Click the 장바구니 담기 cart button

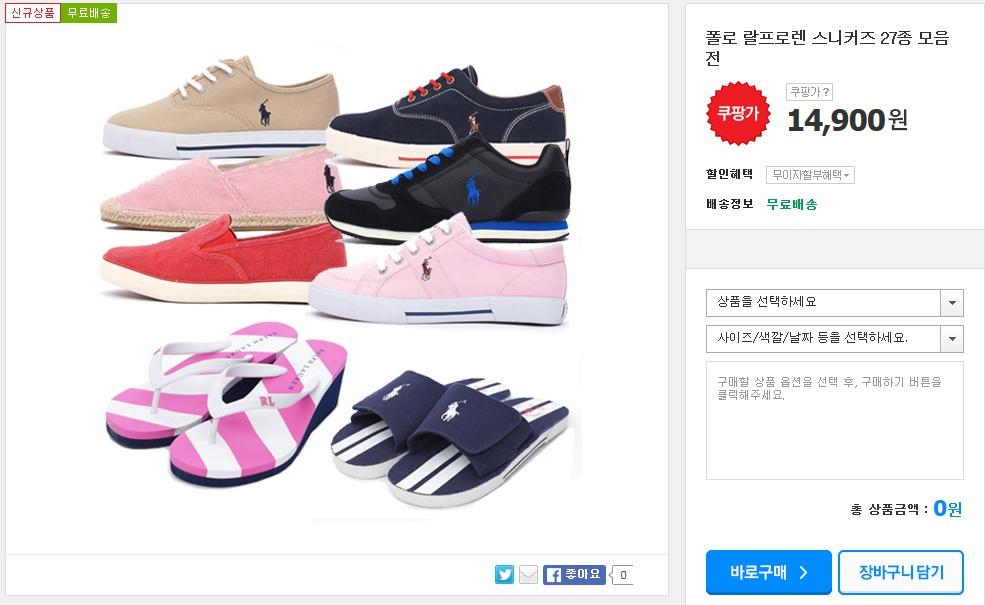pyautogui.click(x=901, y=572)
